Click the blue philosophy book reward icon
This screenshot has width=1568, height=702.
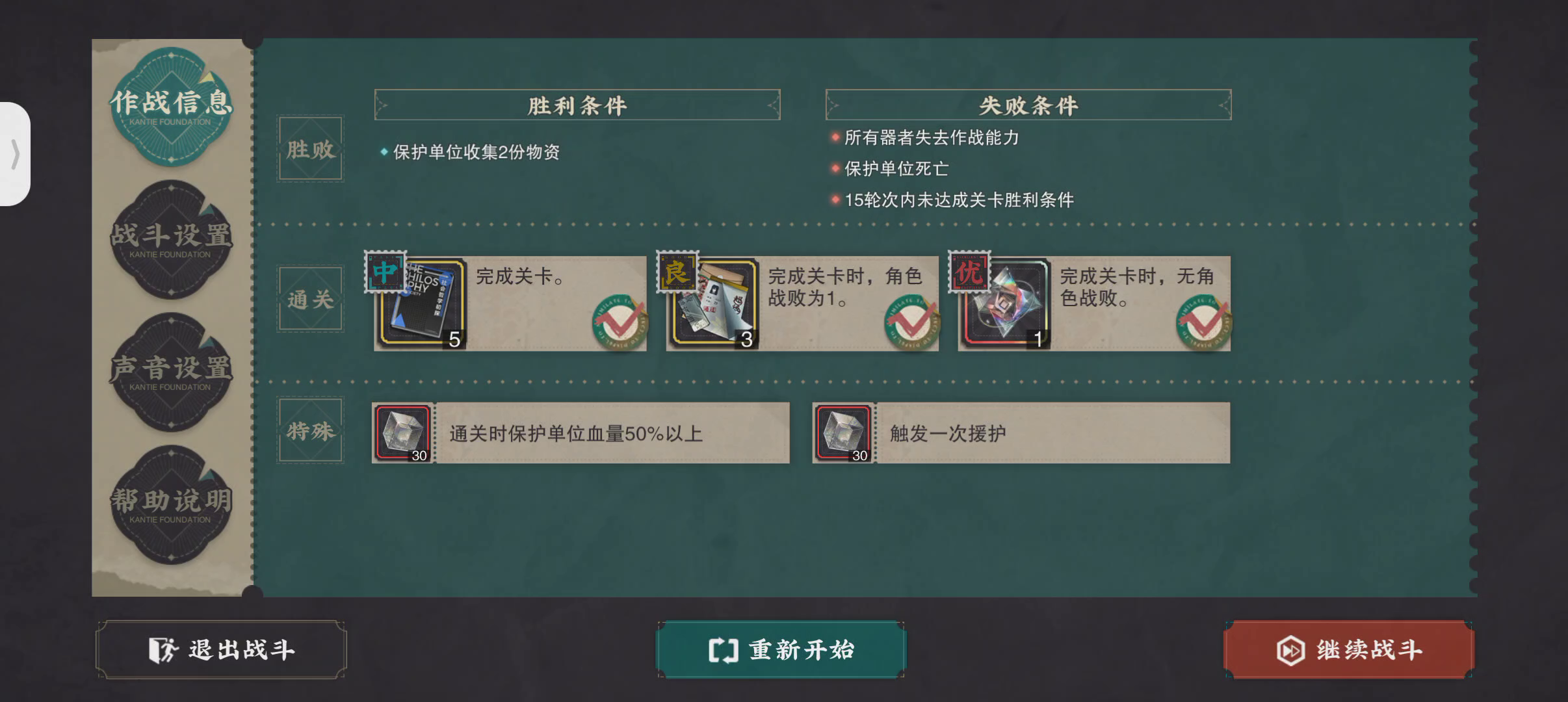[x=423, y=303]
